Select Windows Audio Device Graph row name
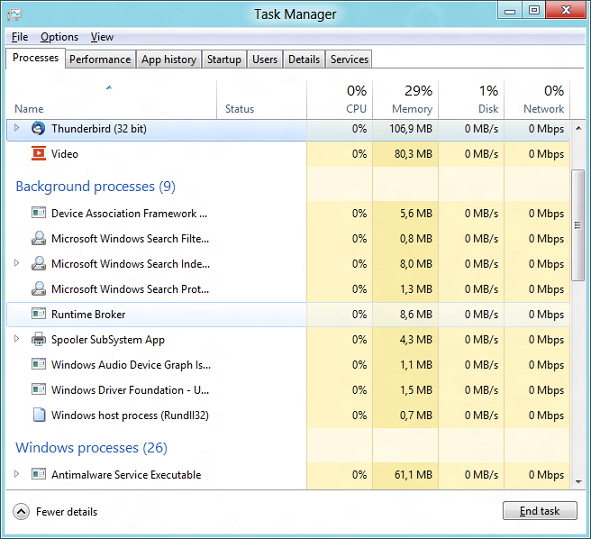Image resolution: width=591 pixels, height=539 pixels. coord(131,365)
